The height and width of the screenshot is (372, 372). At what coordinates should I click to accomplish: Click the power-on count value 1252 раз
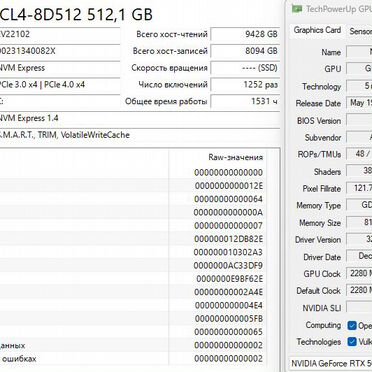coord(245,84)
